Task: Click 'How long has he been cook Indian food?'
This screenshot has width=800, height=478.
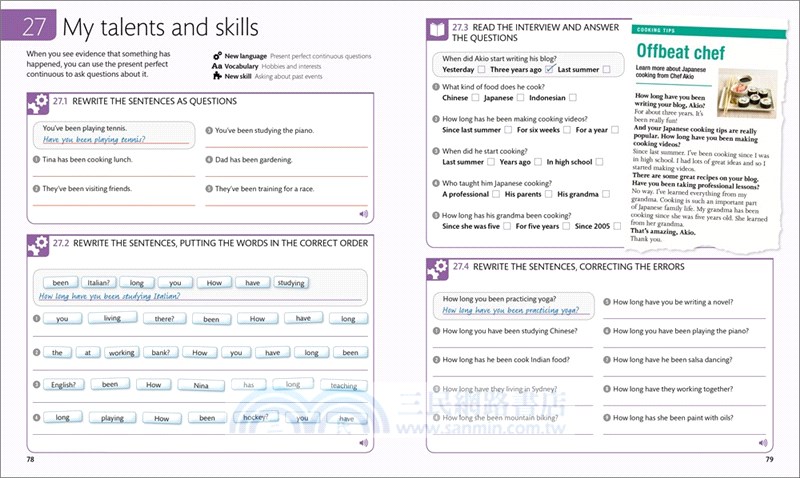Action: click(506, 360)
